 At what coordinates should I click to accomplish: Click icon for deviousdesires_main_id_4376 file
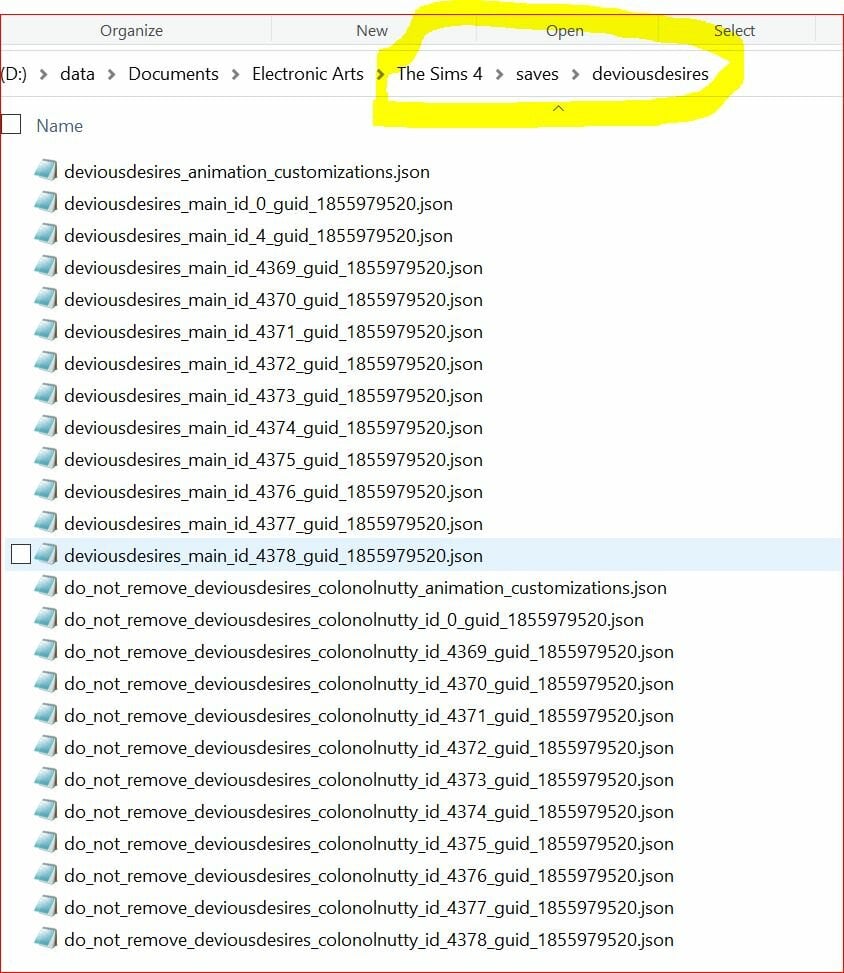46,490
